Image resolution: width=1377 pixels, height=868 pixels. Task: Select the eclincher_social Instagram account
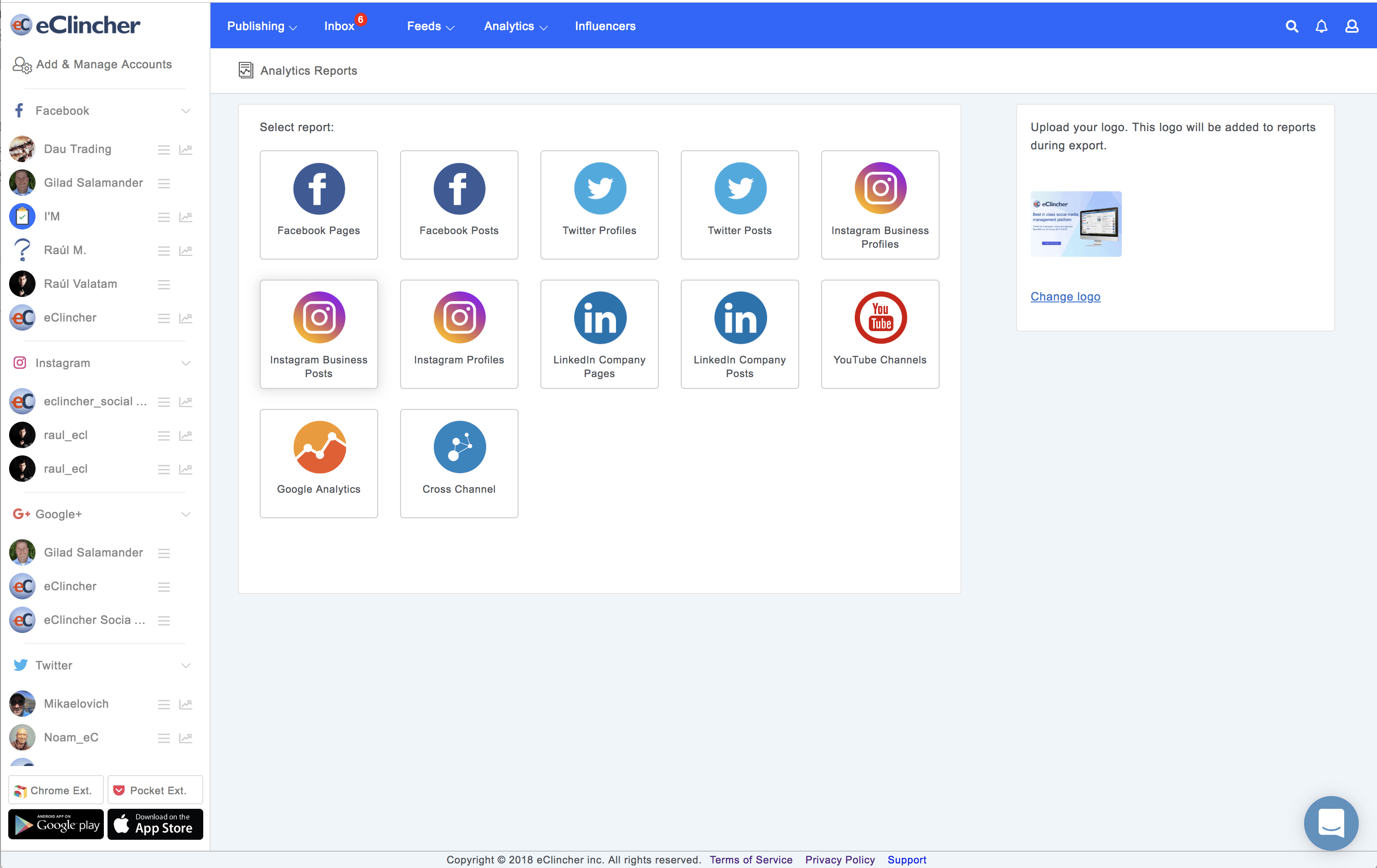[95, 402]
